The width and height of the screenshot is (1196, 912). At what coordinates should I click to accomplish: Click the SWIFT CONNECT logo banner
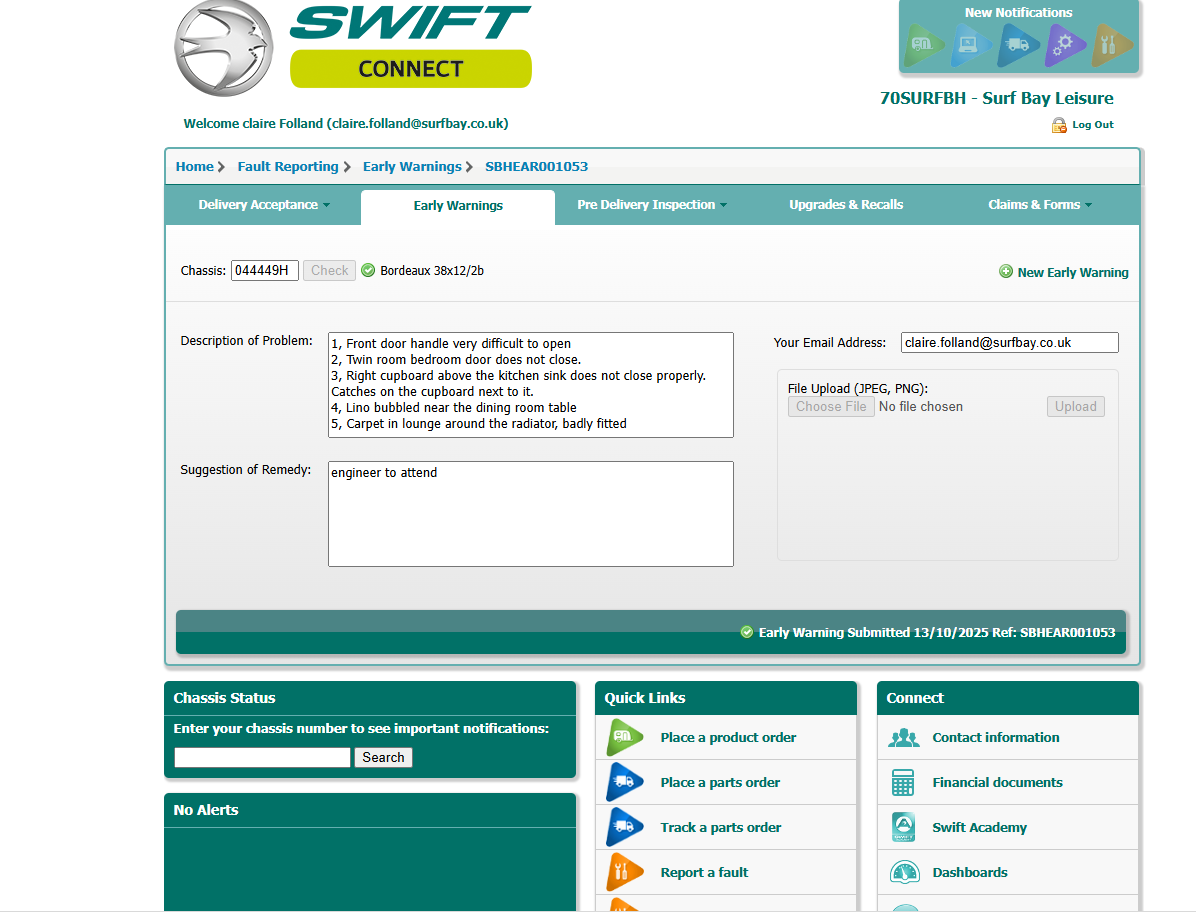410,46
